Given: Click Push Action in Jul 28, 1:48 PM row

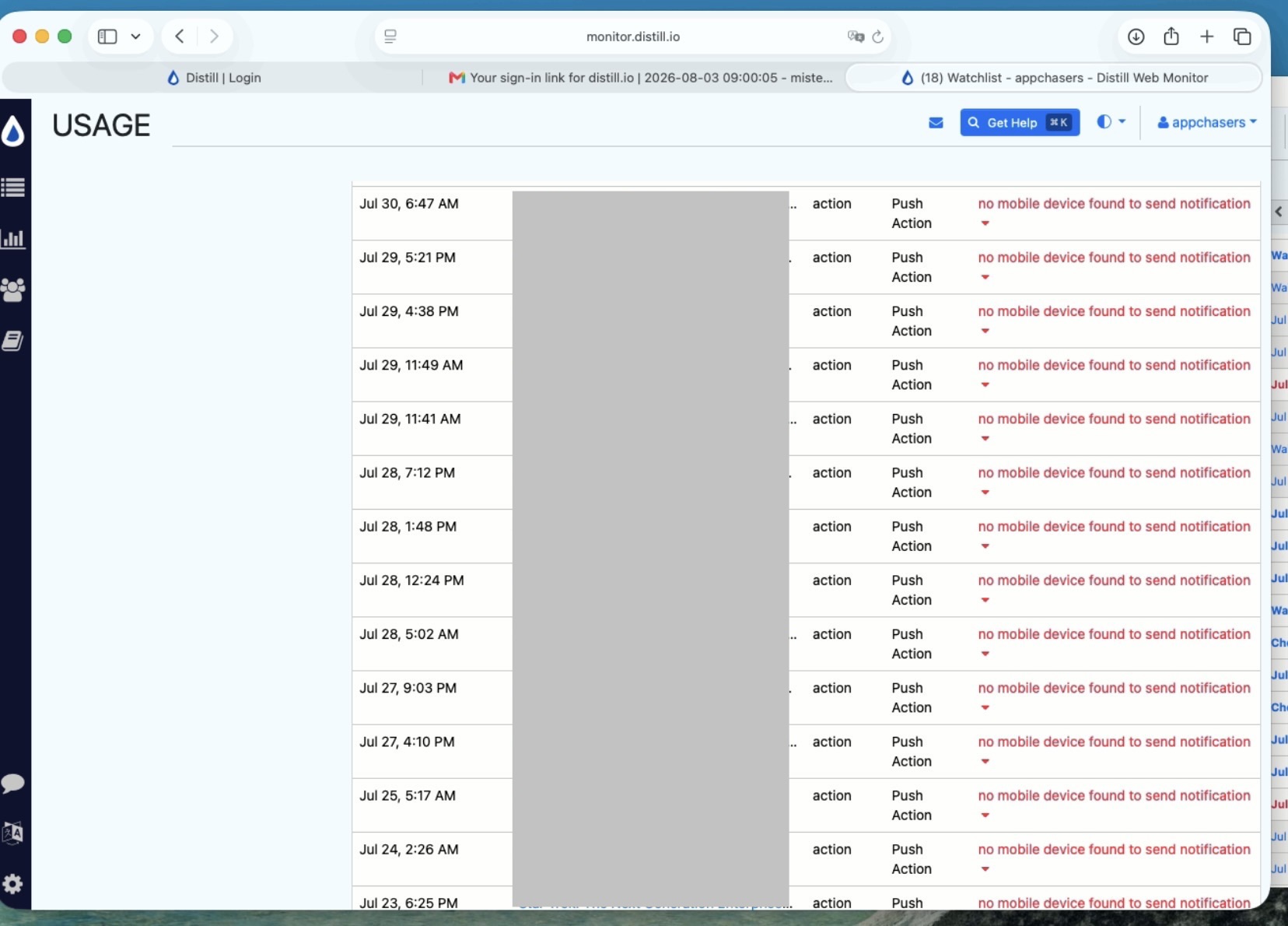Looking at the screenshot, I should tap(912, 536).
